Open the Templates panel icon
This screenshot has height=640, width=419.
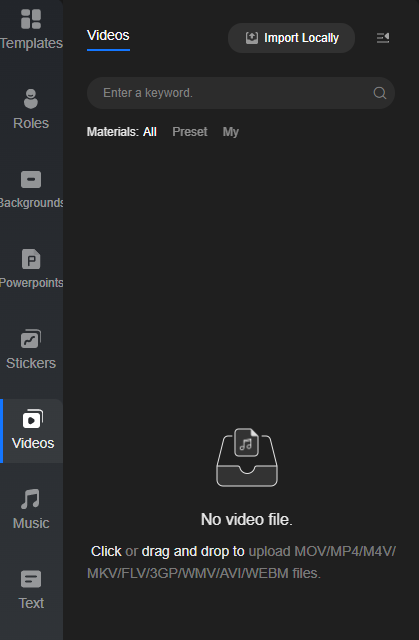click(31, 19)
